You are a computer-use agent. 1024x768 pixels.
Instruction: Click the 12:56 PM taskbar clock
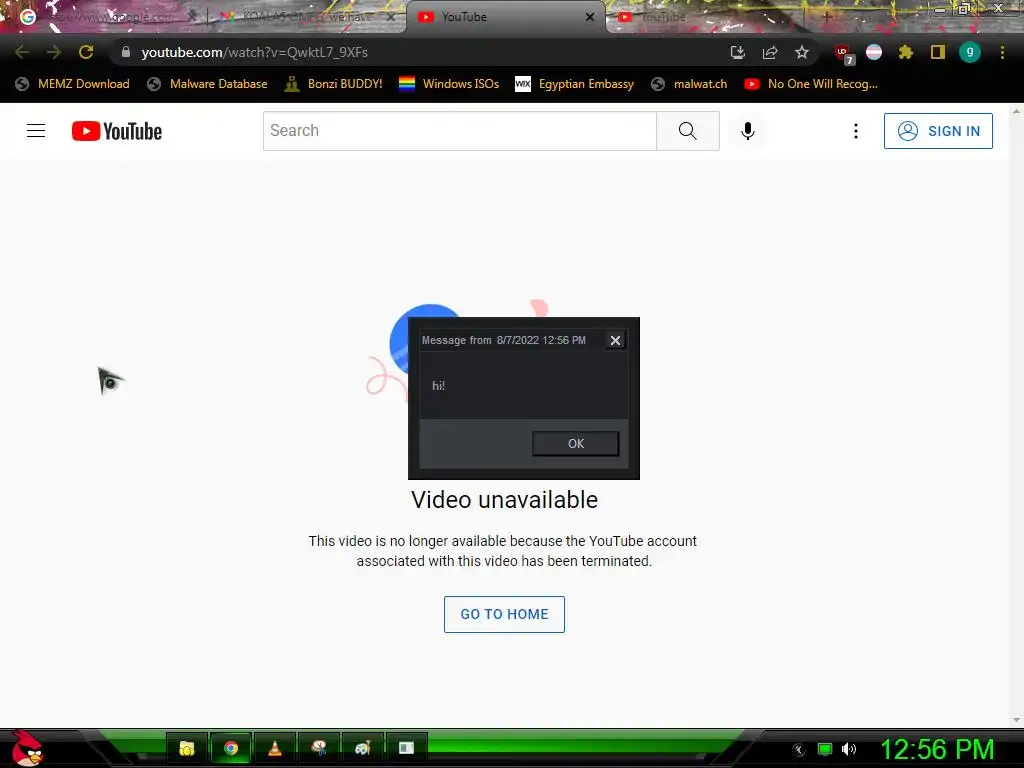(x=937, y=749)
